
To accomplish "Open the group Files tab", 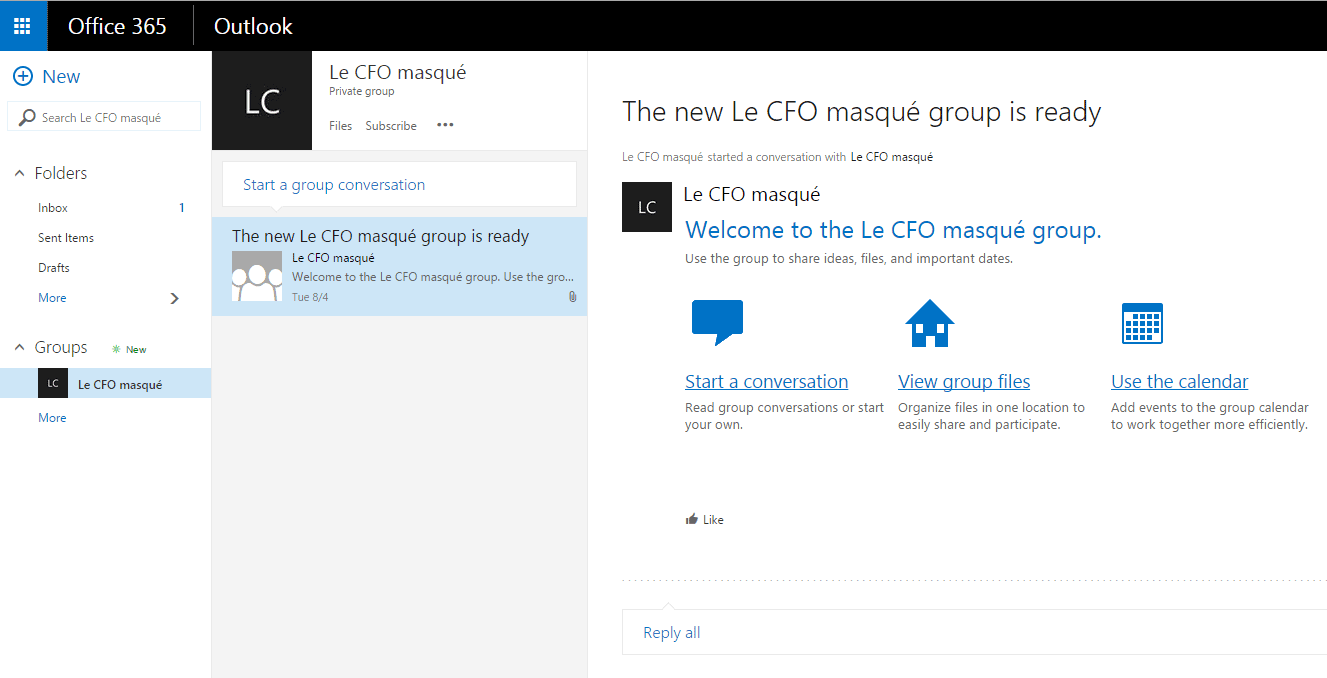I will tap(340, 126).
